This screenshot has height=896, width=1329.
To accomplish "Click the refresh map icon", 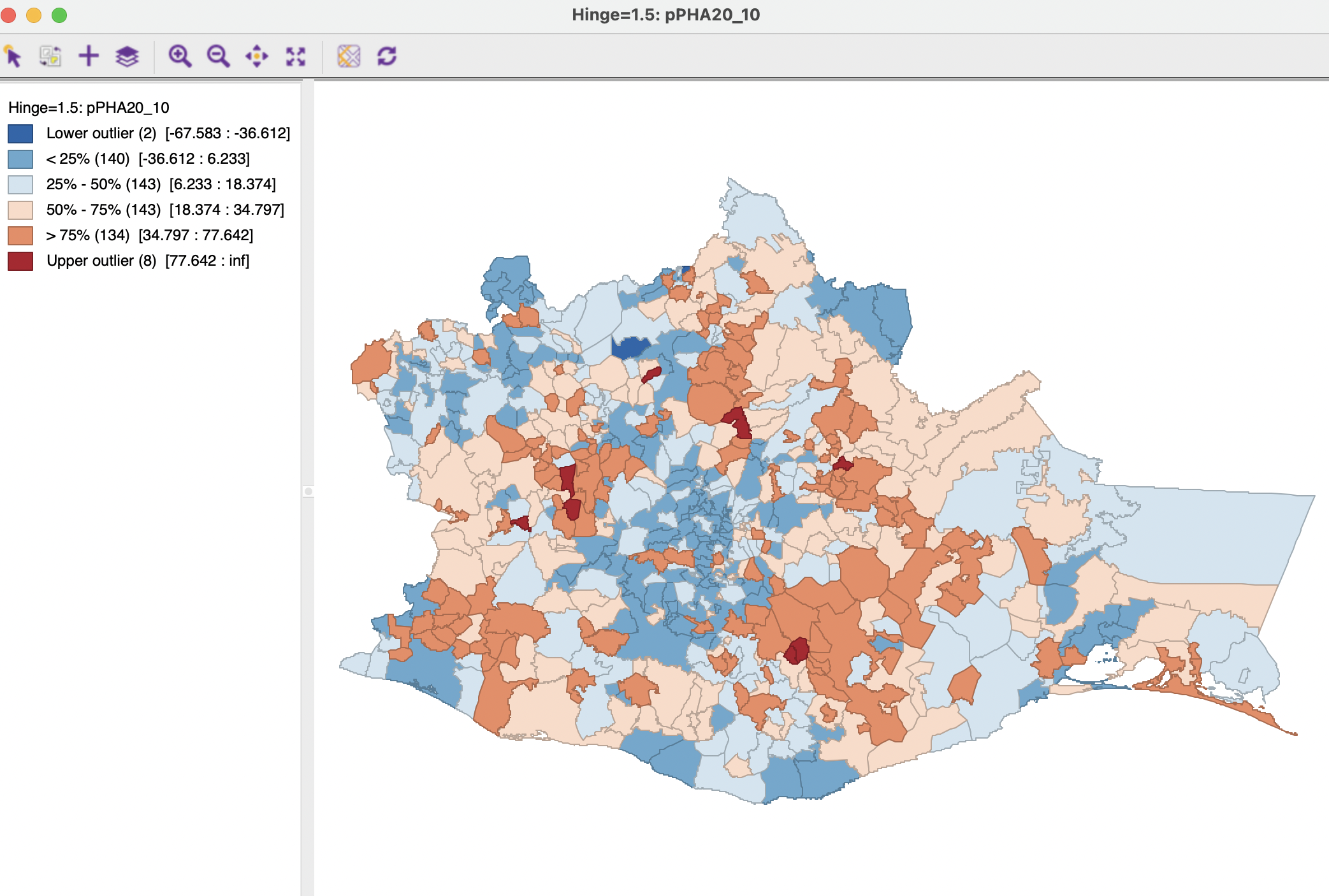I will 387,56.
